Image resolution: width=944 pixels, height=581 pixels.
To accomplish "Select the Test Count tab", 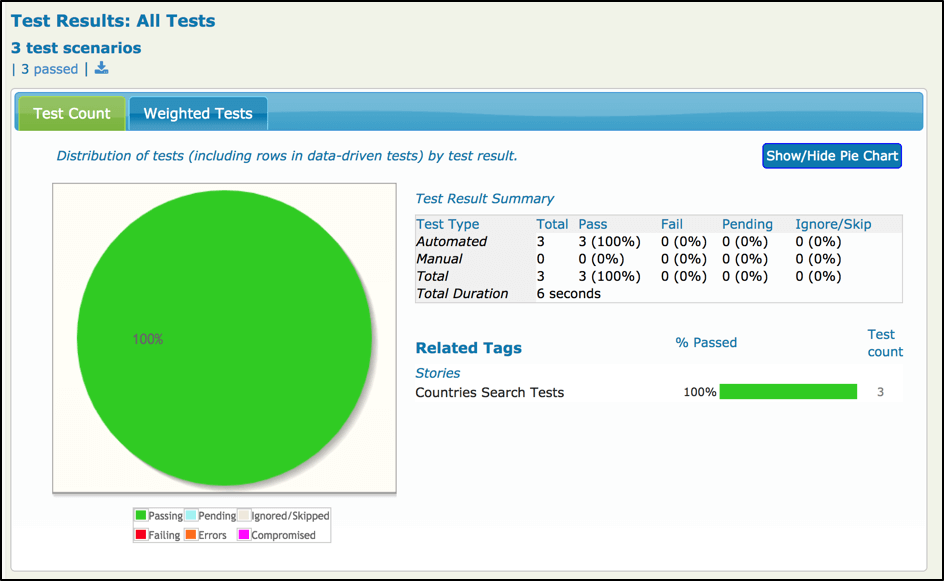I will [x=70, y=113].
